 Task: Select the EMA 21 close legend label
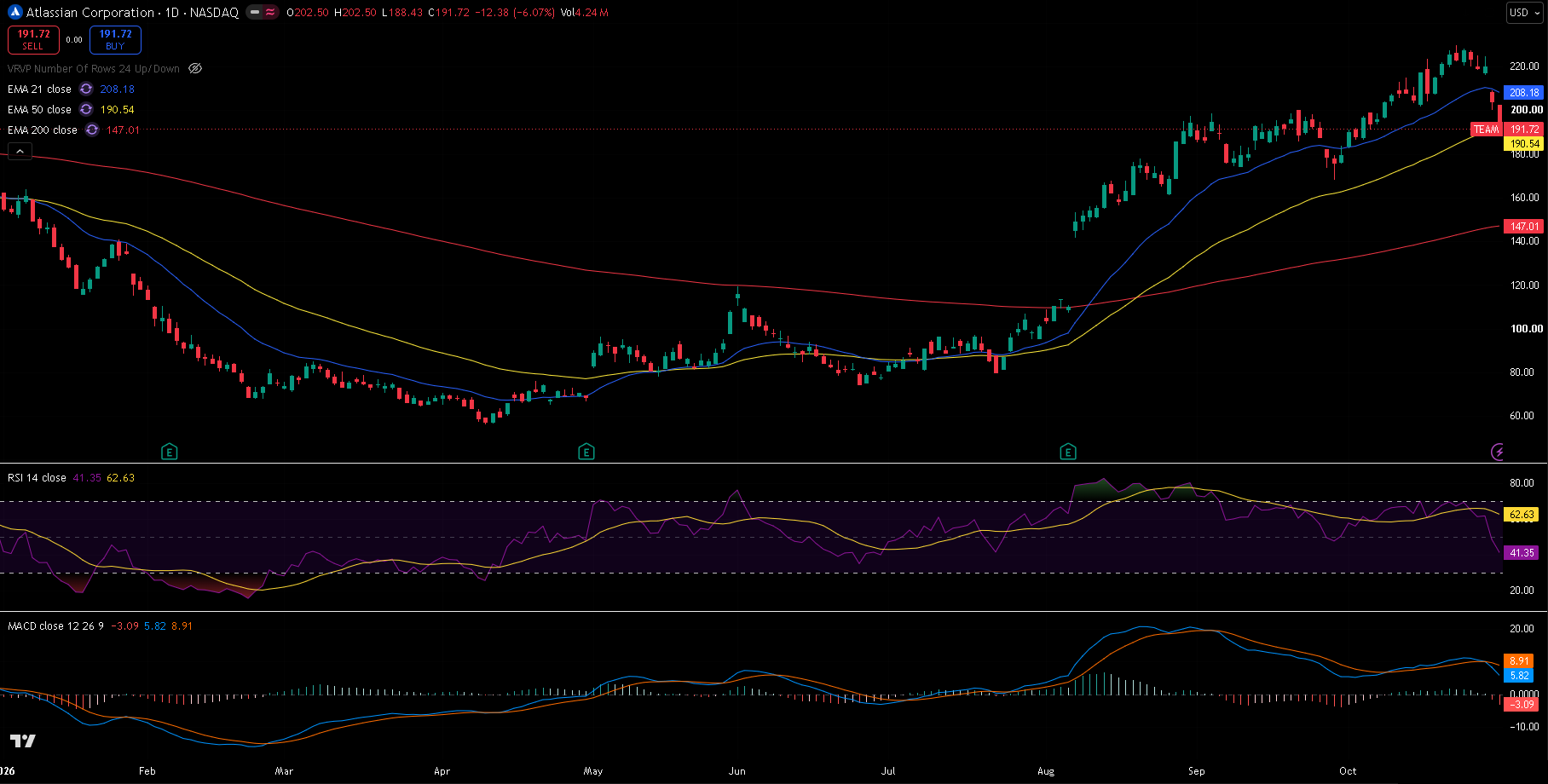click(39, 89)
